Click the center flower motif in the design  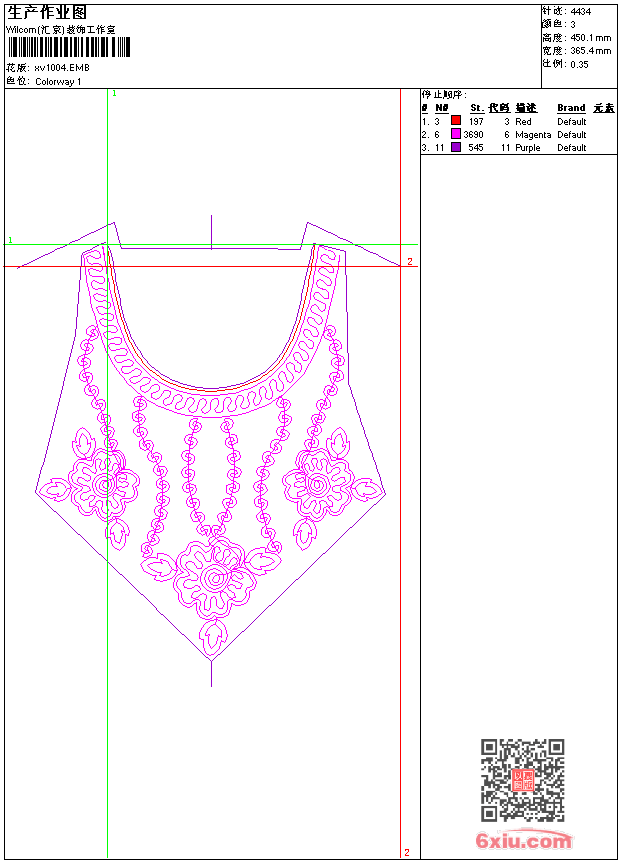pos(214,578)
